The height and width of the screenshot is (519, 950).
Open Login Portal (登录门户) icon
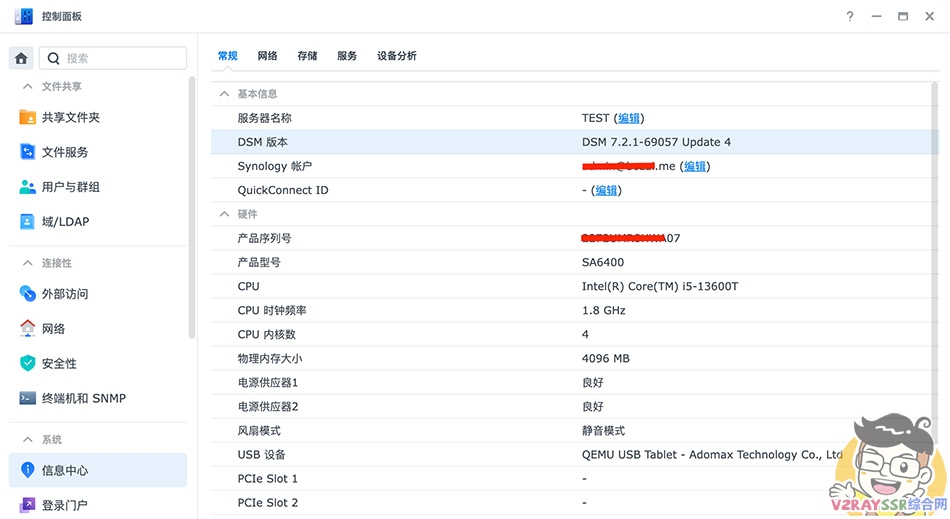pyautogui.click(x=27, y=504)
